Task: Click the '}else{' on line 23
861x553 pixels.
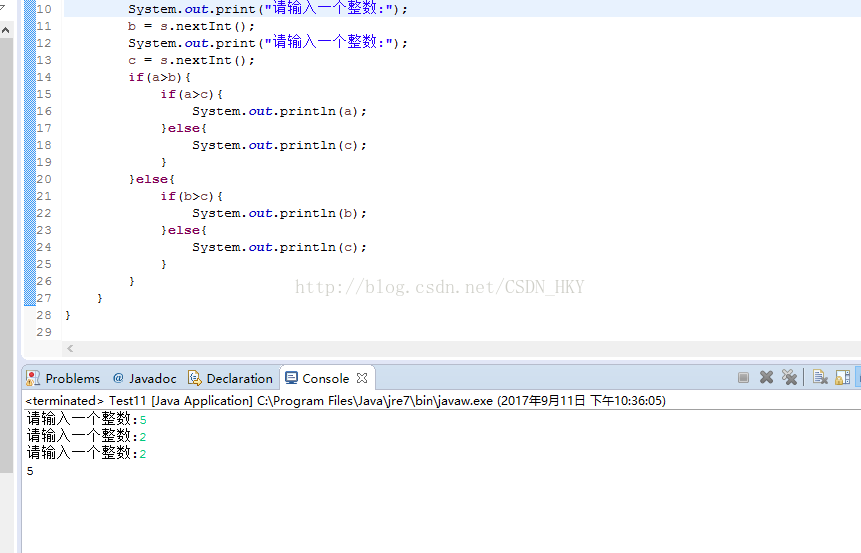Action: pos(183,231)
